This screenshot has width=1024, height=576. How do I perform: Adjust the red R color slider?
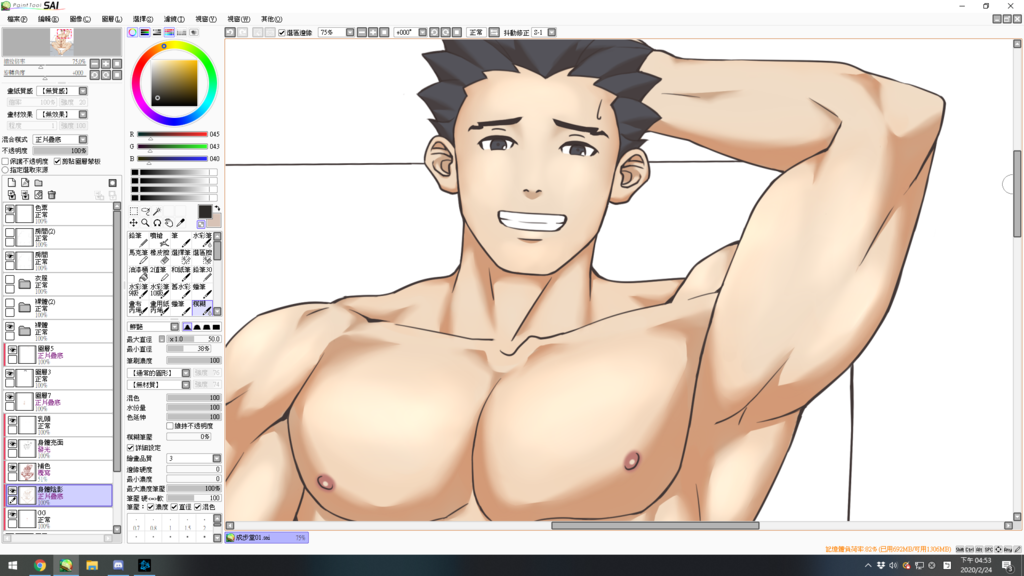pos(172,135)
